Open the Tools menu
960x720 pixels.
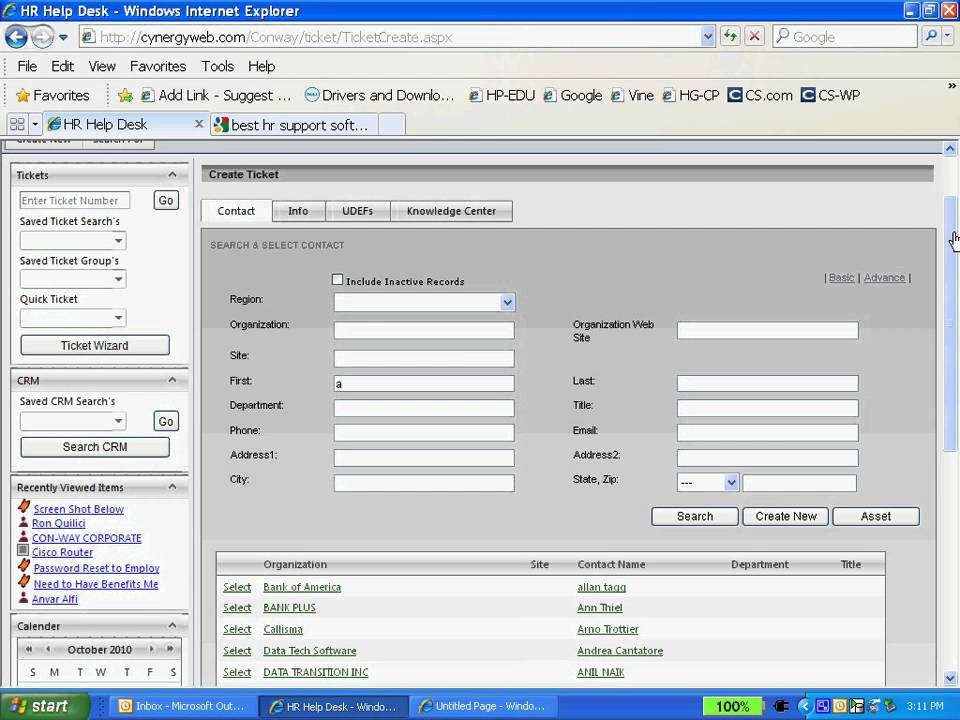[x=217, y=66]
